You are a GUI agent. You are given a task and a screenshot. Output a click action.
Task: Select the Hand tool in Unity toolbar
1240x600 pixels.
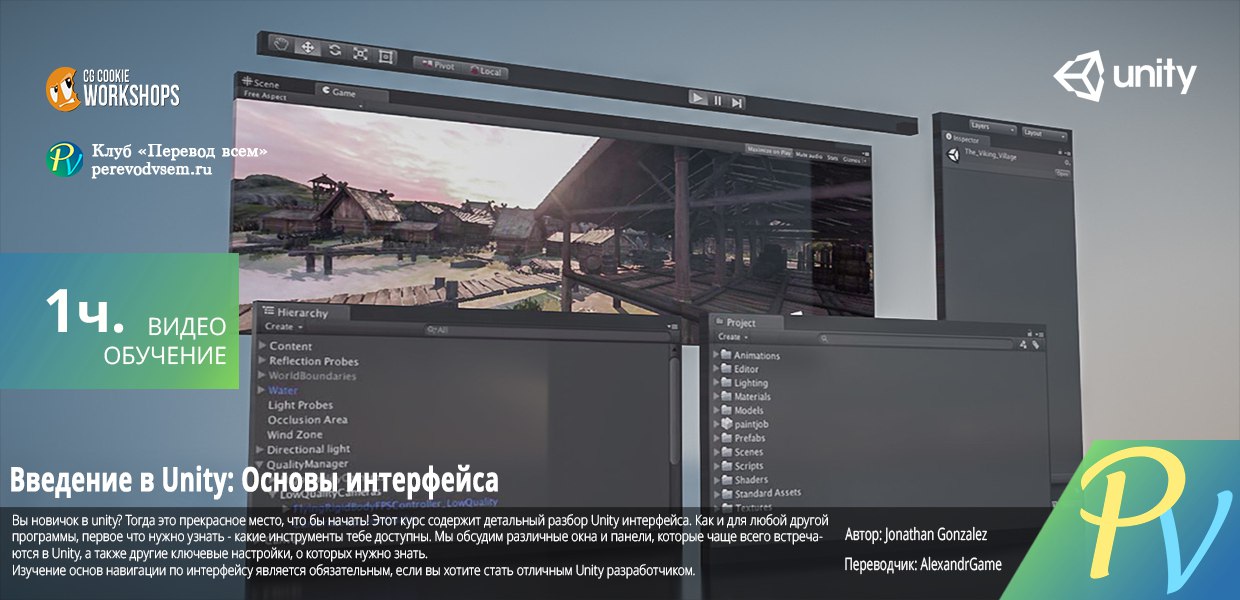coord(281,46)
